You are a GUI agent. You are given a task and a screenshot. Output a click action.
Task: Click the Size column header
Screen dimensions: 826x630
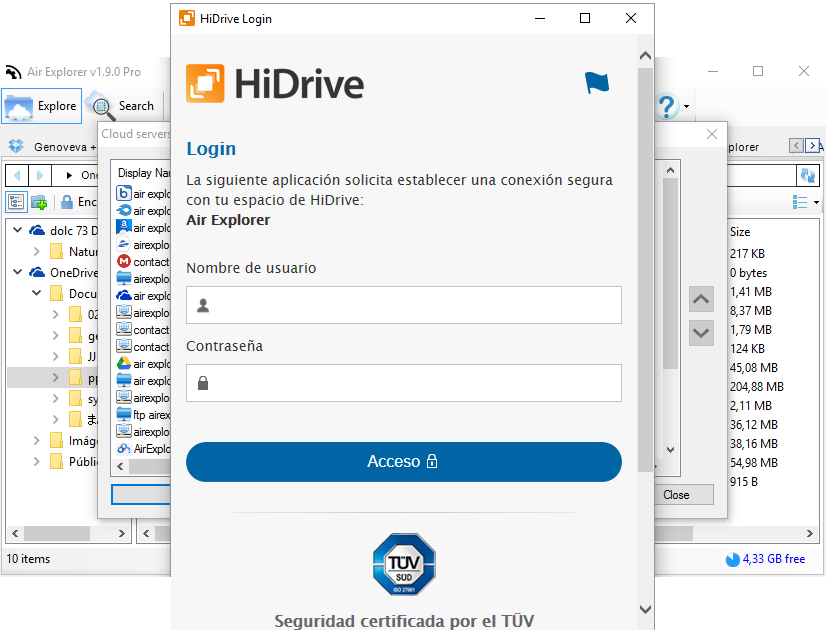pos(740,232)
